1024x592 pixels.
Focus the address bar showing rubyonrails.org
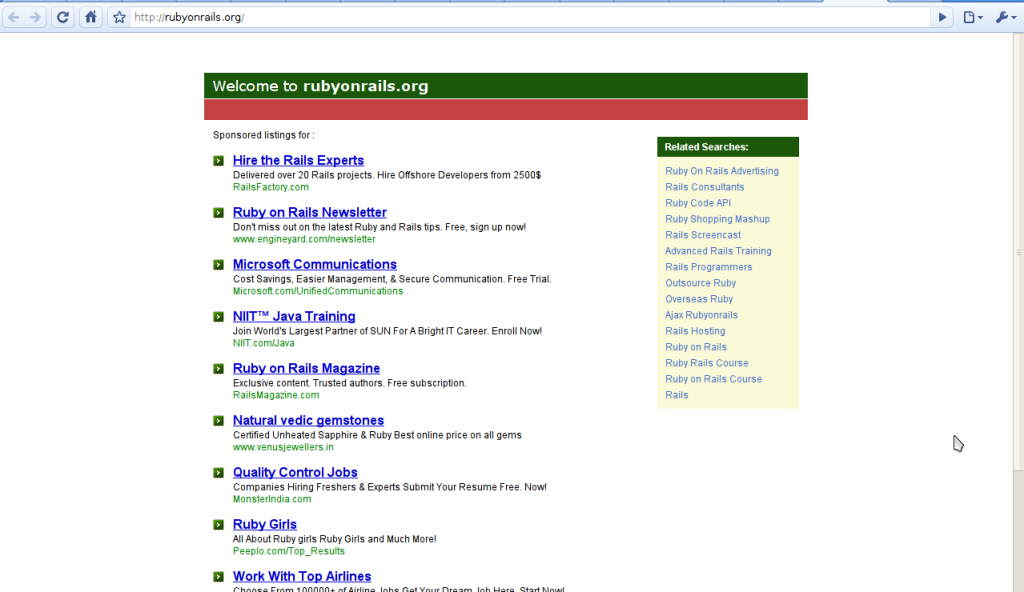pyautogui.click(x=530, y=17)
